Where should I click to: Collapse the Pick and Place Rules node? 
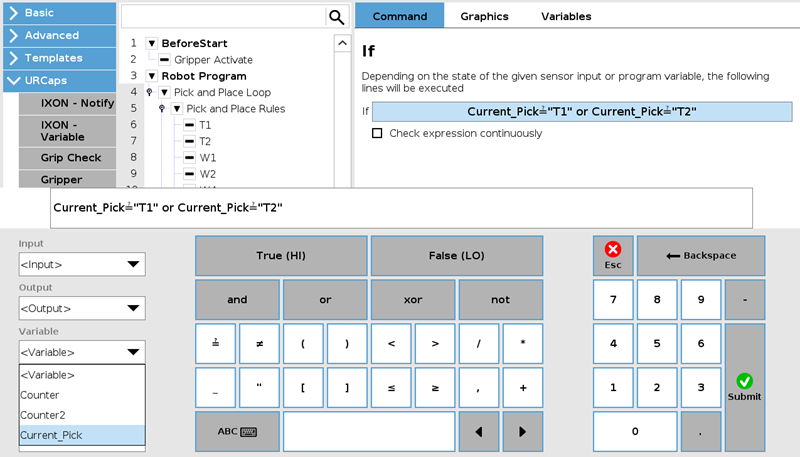click(x=177, y=109)
